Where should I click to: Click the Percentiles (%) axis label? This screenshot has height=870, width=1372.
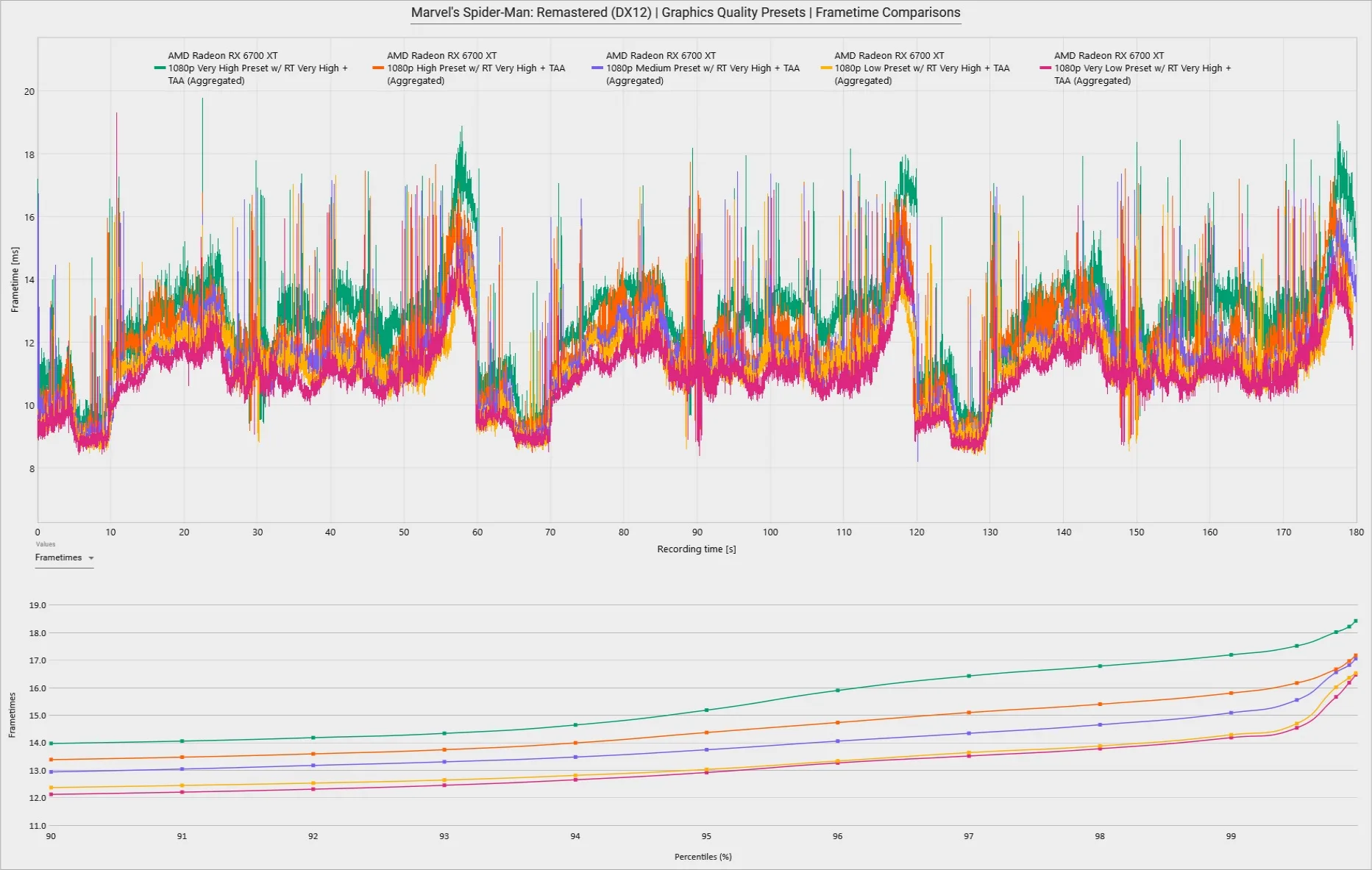tap(703, 857)
